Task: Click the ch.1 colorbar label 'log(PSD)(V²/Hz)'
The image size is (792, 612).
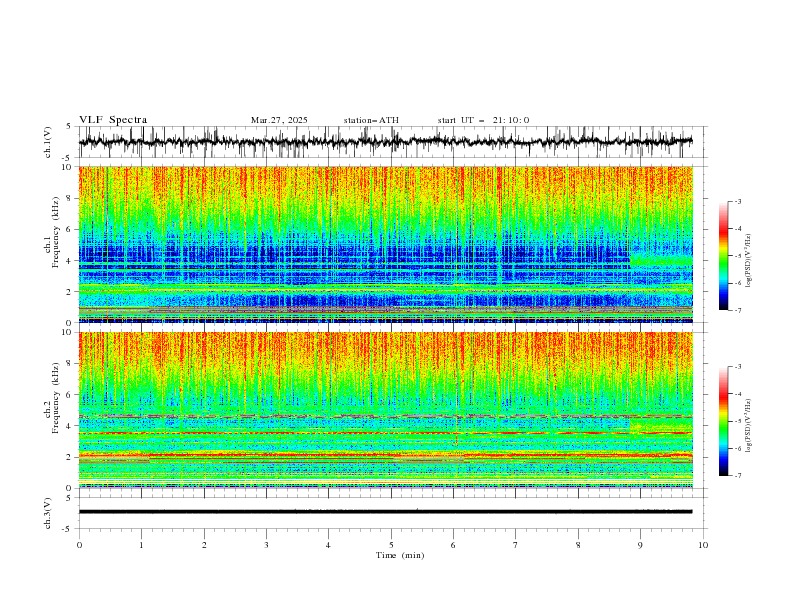Action: click(749, 261)
